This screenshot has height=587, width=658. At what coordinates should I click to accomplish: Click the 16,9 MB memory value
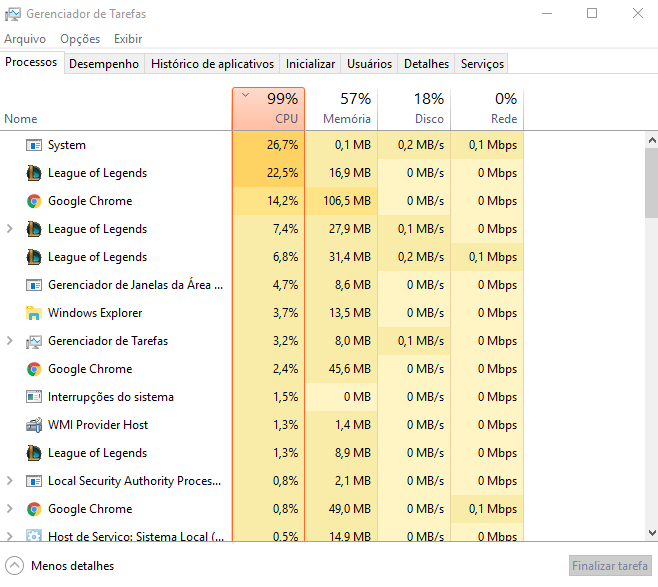tap(350, 173)
